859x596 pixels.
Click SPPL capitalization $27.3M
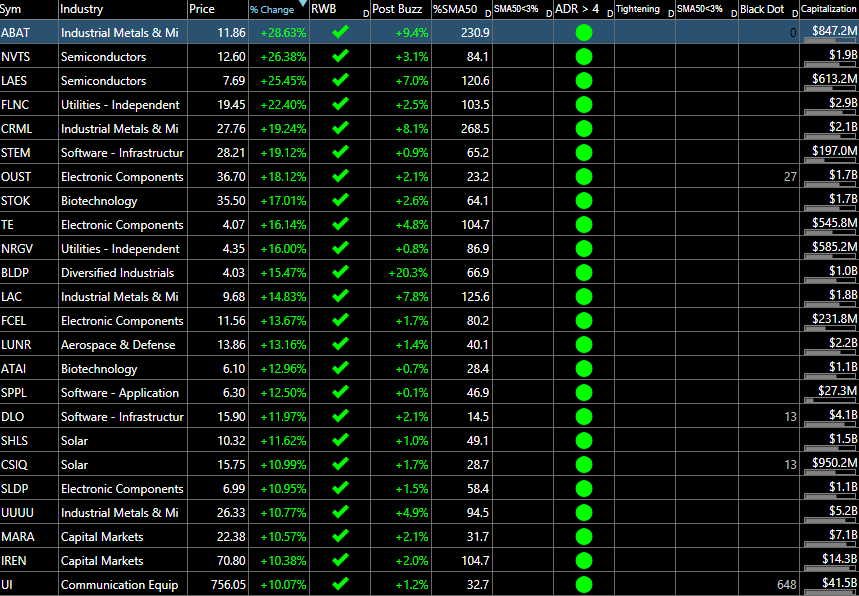click(x=837, y=391)
